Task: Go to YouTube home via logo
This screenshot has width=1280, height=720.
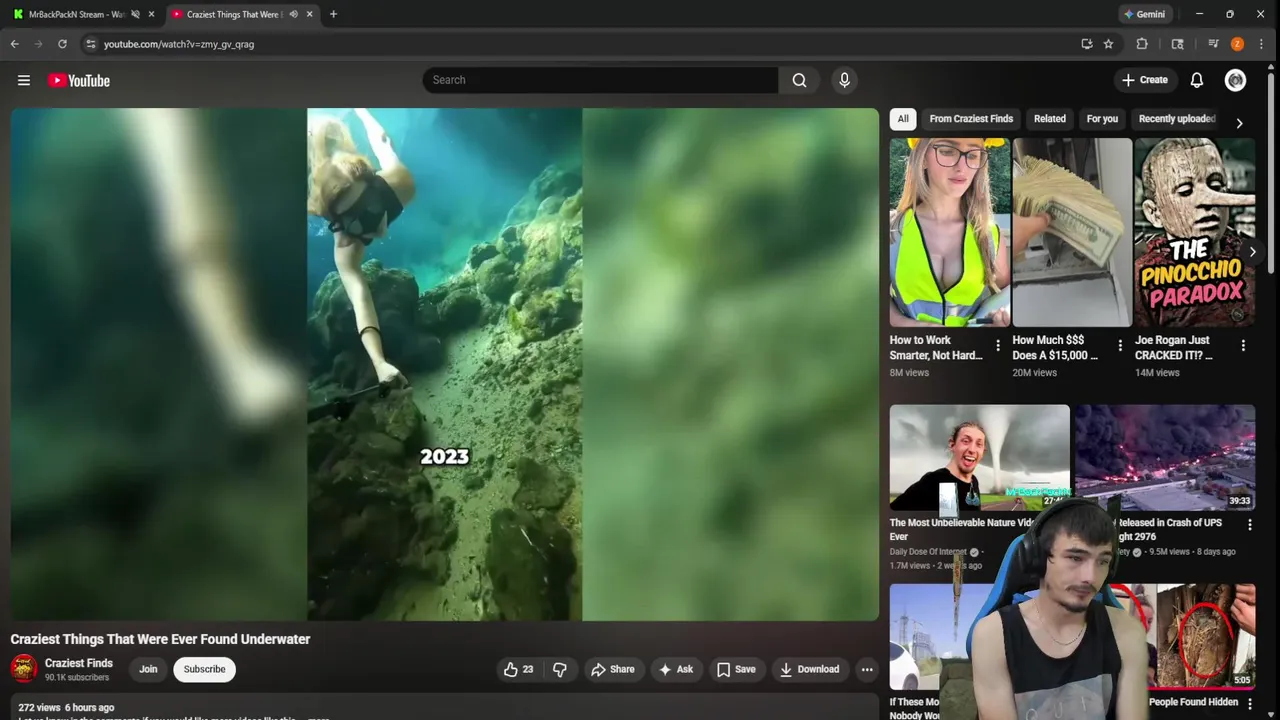Action: [79, 80]
